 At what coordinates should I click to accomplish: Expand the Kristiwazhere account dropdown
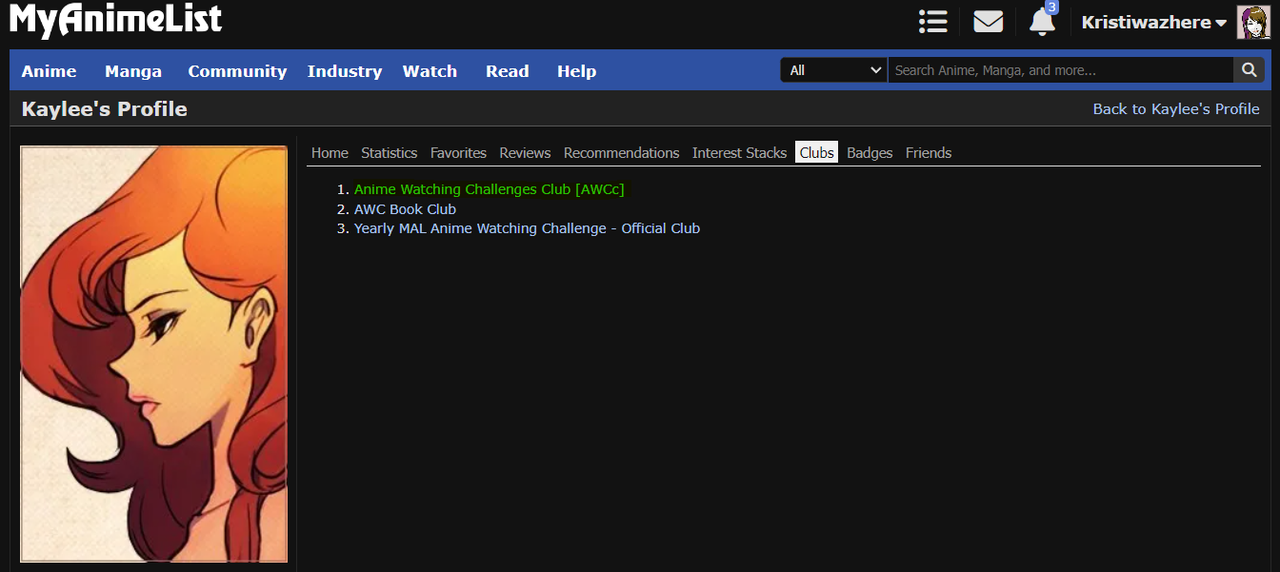1154,22
